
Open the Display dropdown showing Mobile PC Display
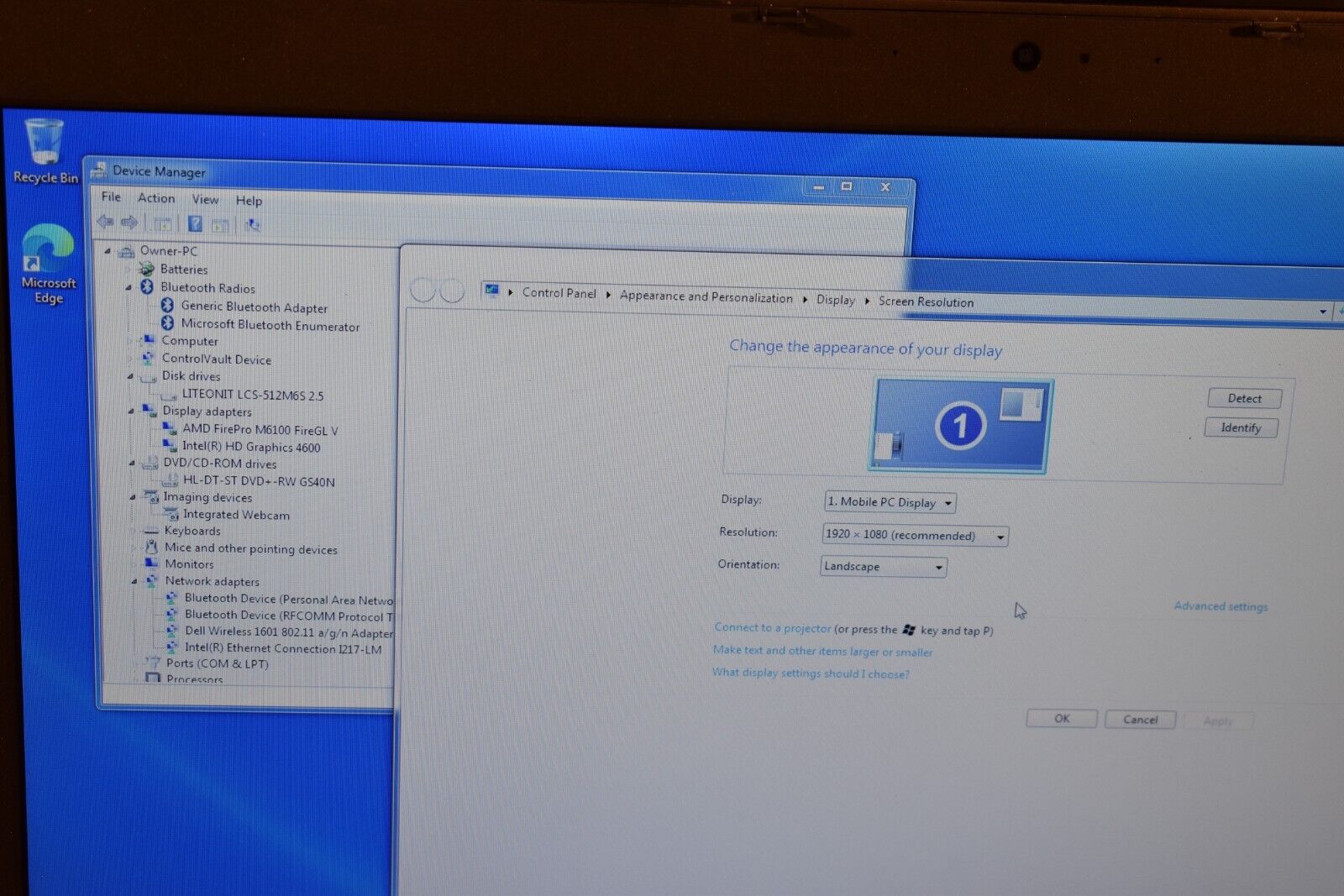(890, 502)
